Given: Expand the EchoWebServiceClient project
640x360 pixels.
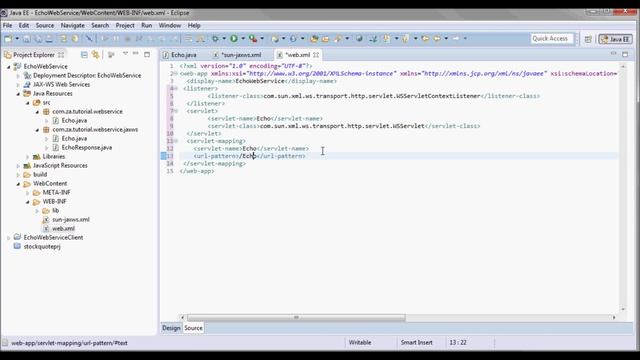Looking at the screenshot, I should (x=9, y=238).
